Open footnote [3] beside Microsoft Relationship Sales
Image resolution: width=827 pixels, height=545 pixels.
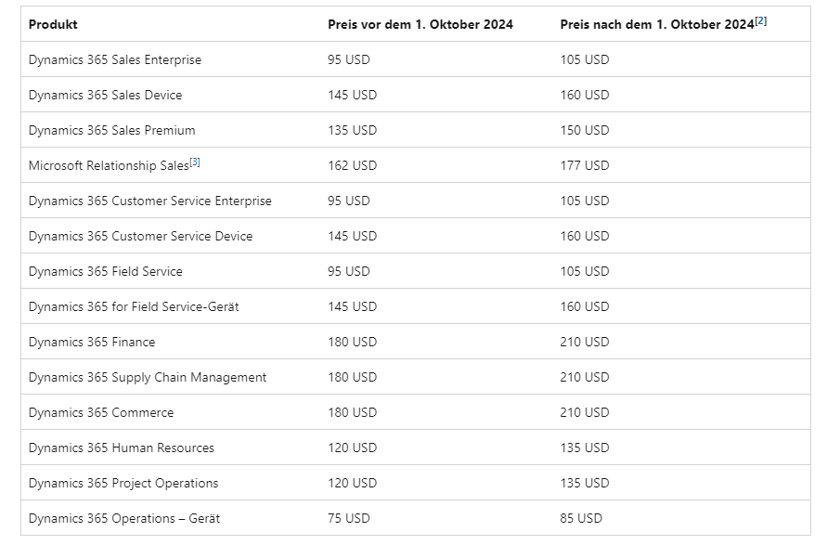click(x=195, y=162)
